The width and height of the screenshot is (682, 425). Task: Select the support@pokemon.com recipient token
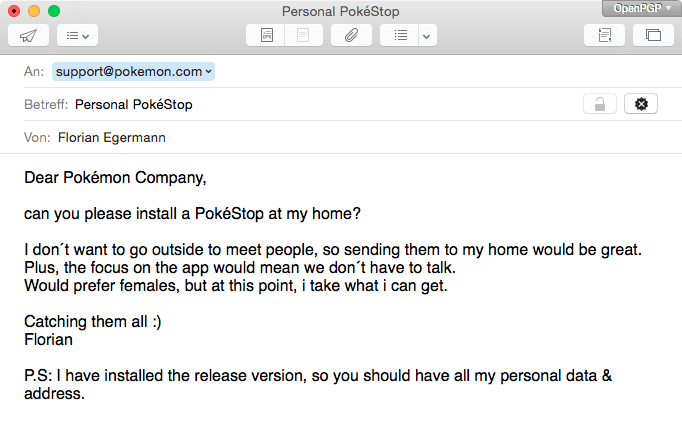133,71
